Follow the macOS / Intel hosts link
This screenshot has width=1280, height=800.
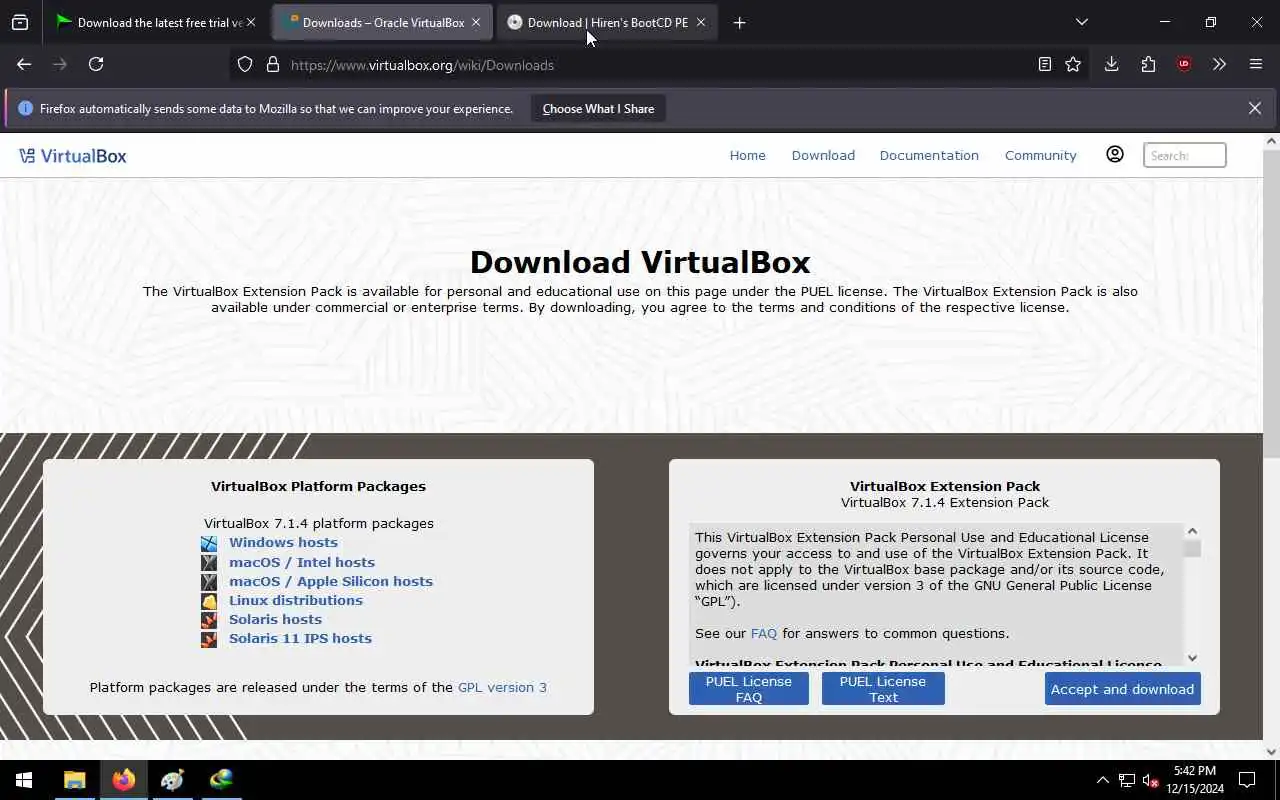302,562
